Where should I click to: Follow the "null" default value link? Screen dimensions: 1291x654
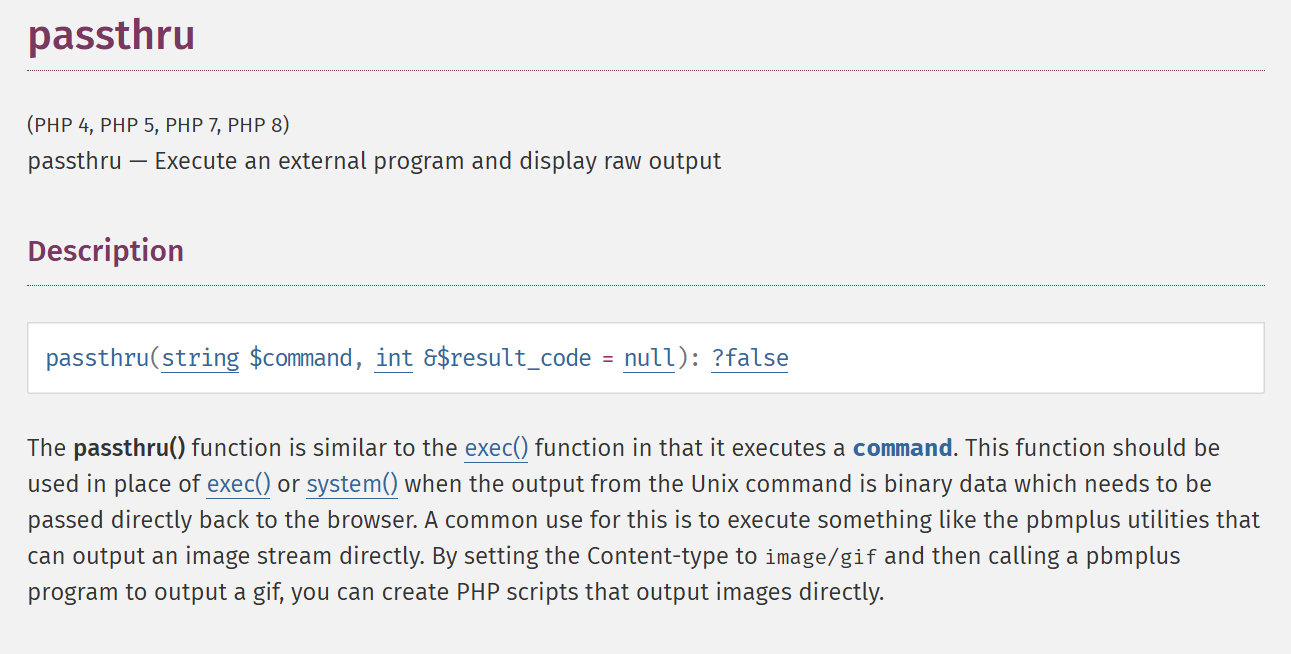pyautogui.click(x=649, y=358)
